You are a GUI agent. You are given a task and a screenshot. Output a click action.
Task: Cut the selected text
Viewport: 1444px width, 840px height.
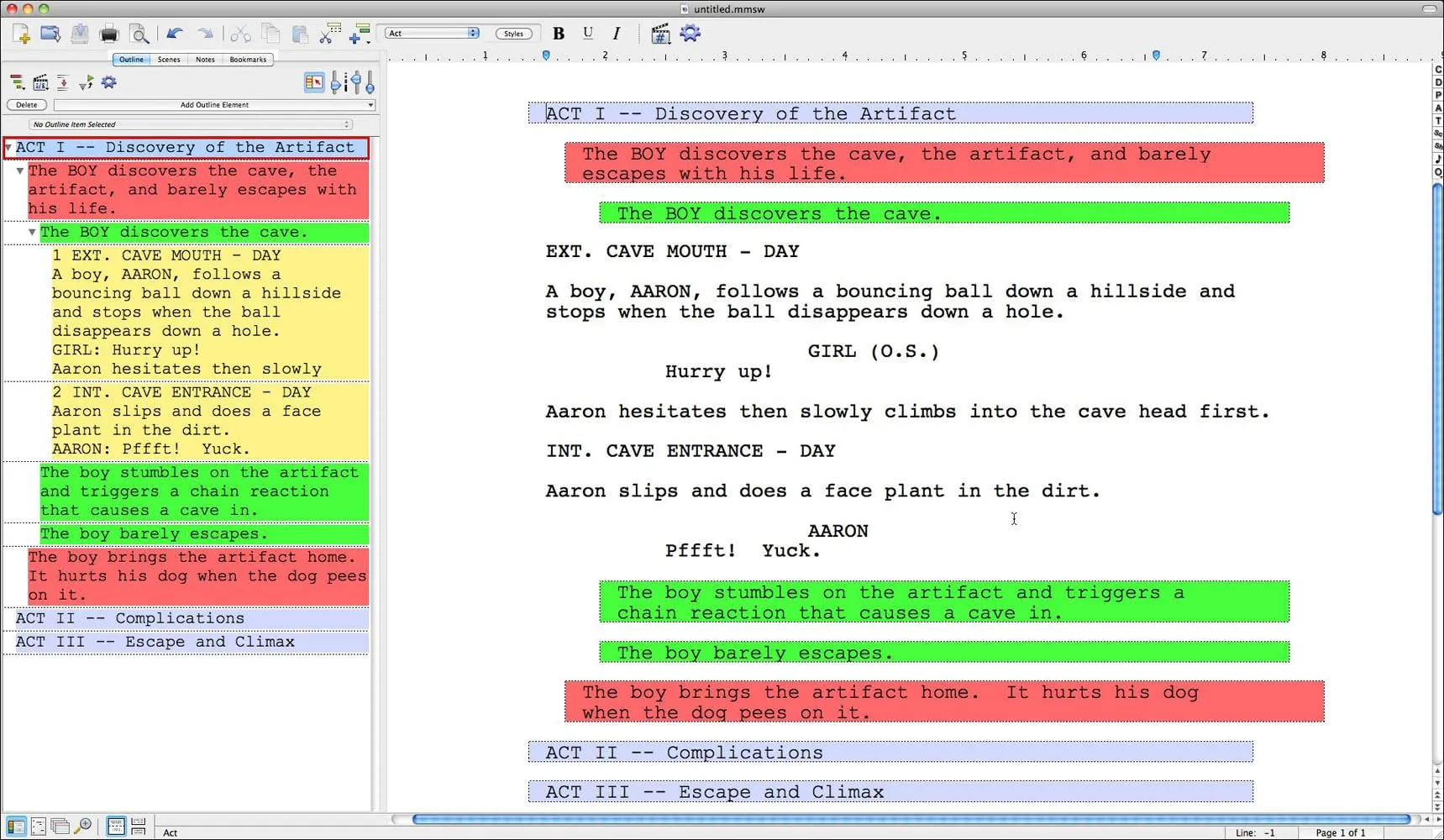tap(241, 34)
